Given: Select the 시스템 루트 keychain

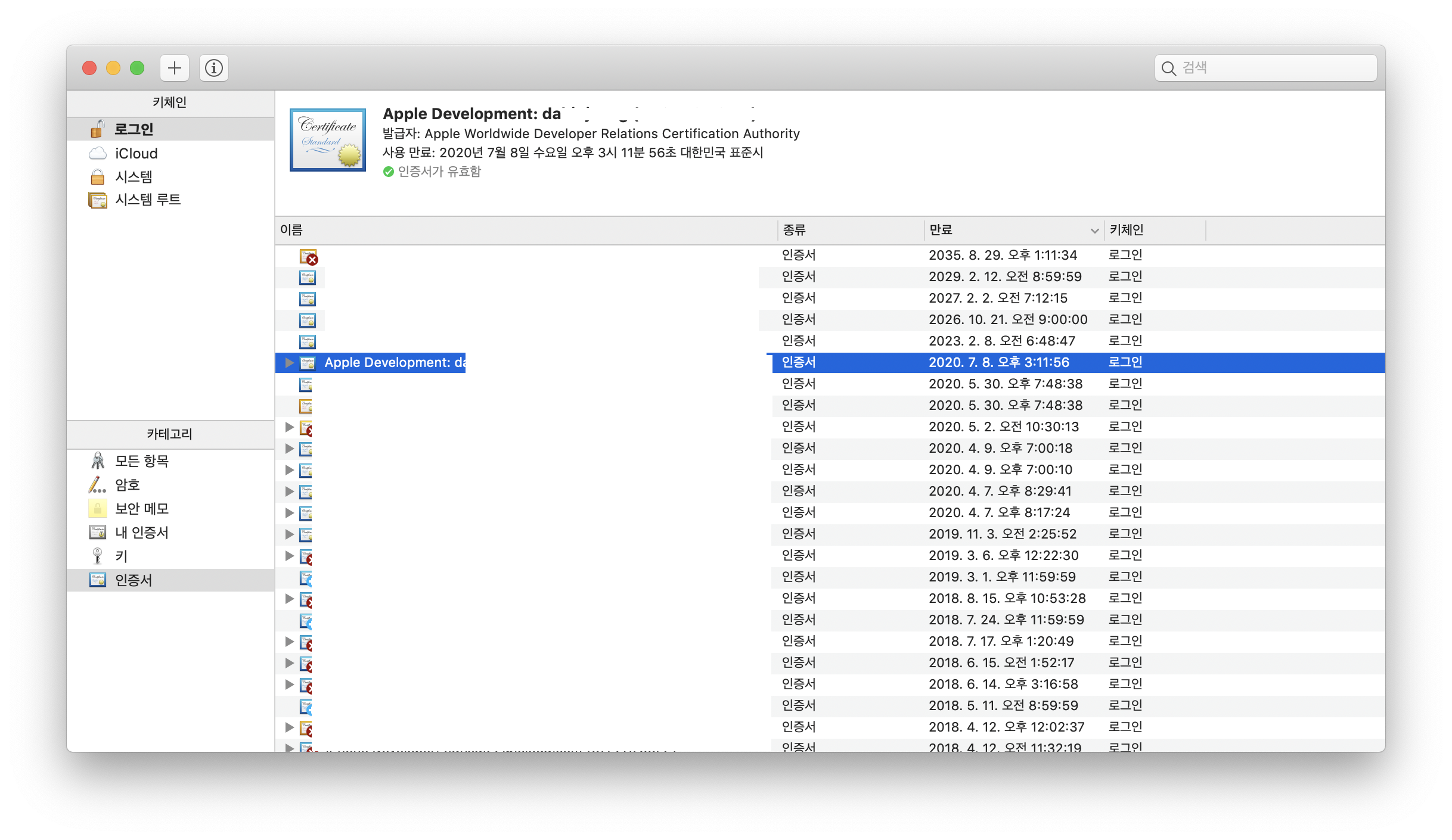Looking at the screenshot, I should click(147, 200).
